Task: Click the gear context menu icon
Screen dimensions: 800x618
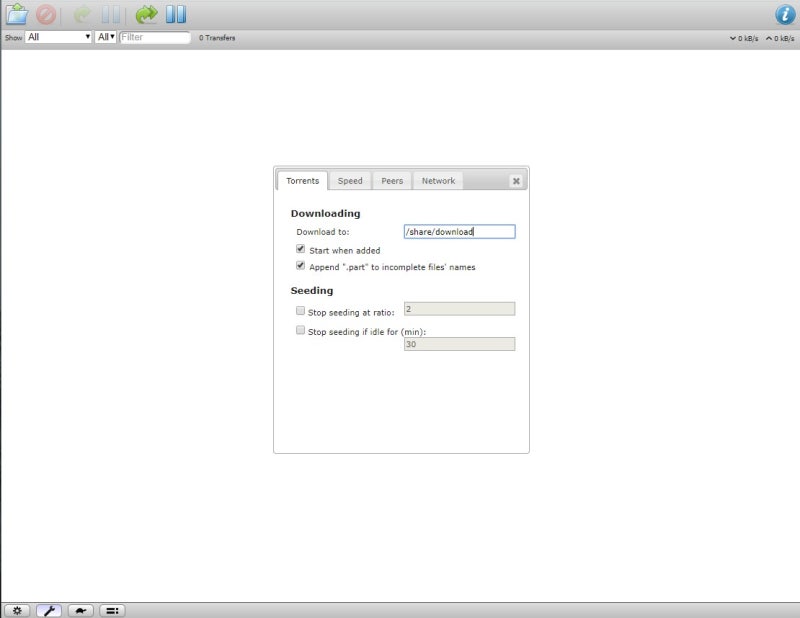Action: pos(19,610)
